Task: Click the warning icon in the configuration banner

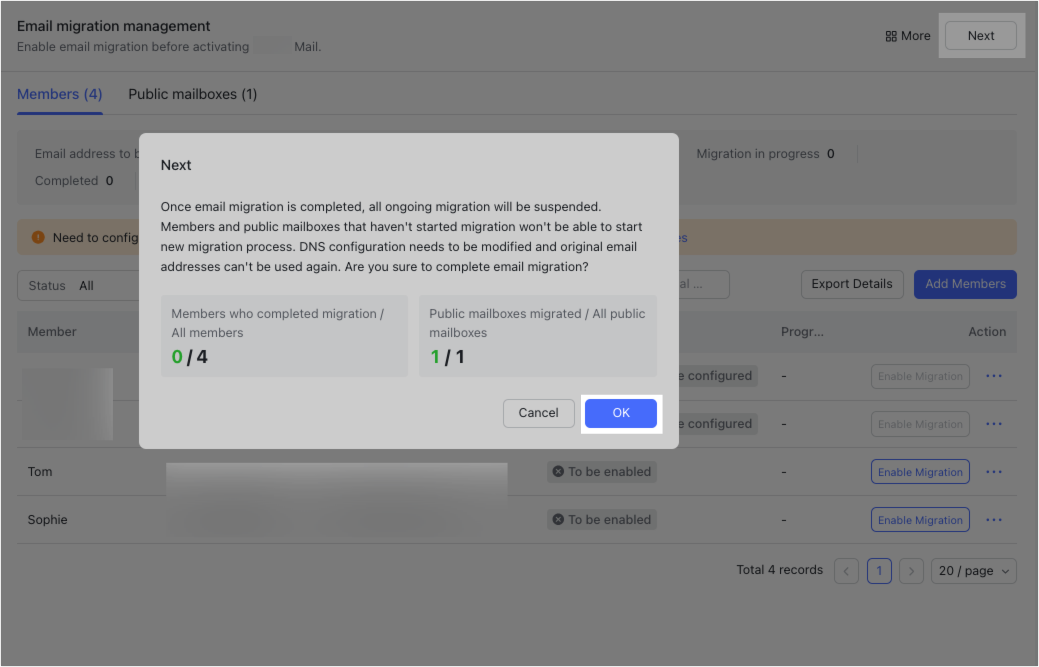Action: [37, 238]
